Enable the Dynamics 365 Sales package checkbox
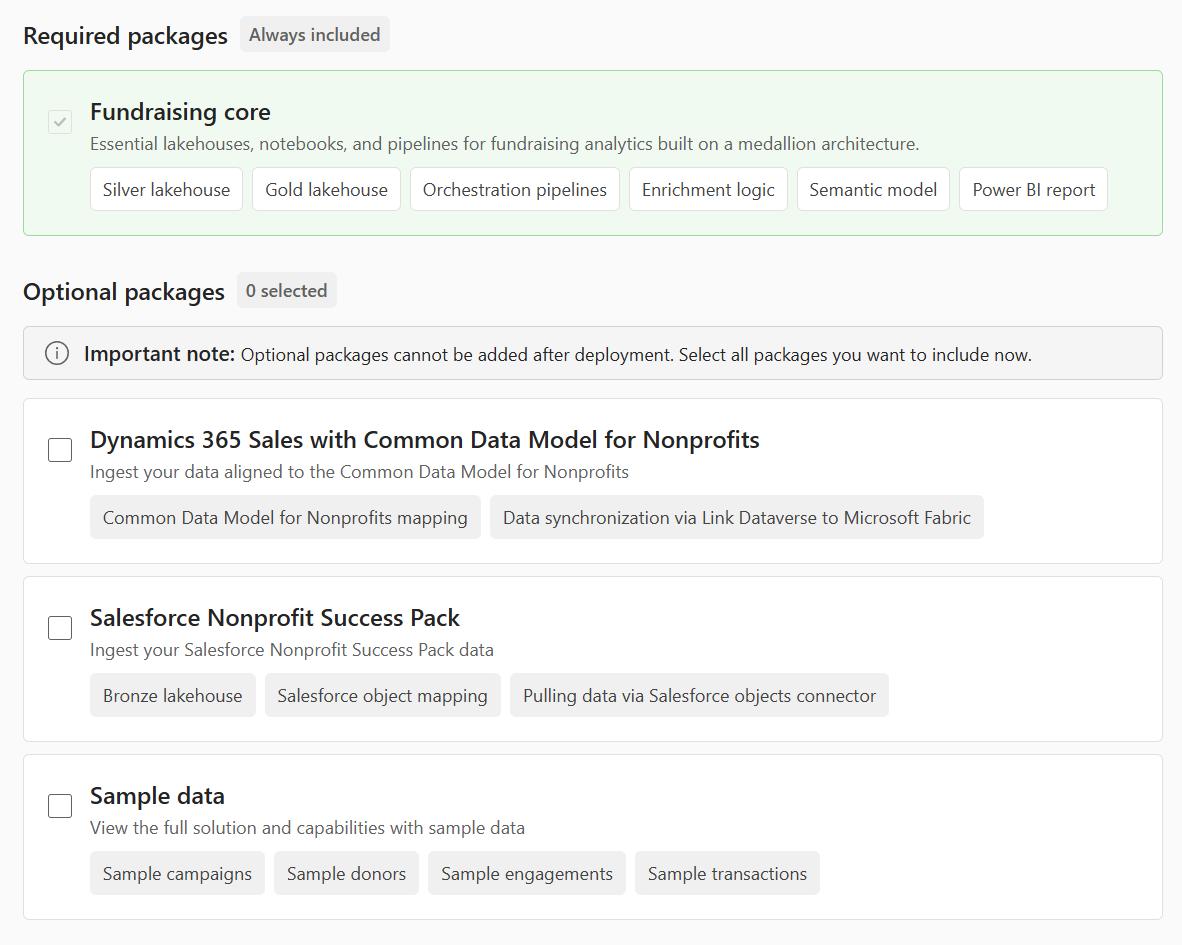The image size is (1182, 945). 60,450
